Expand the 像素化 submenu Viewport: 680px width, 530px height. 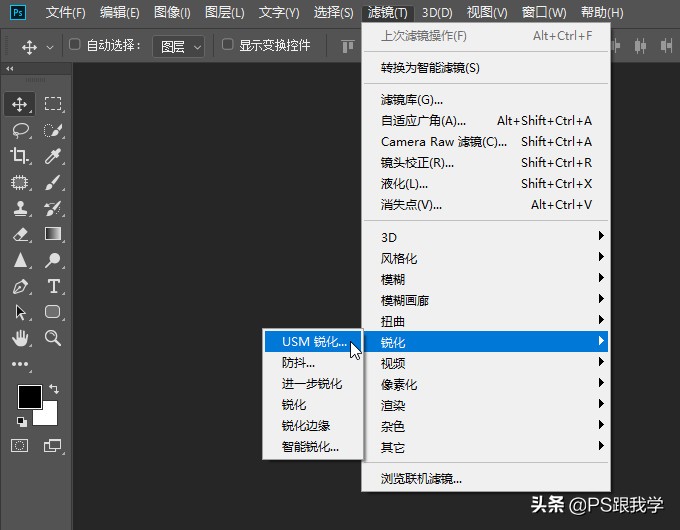pos(486,384)
